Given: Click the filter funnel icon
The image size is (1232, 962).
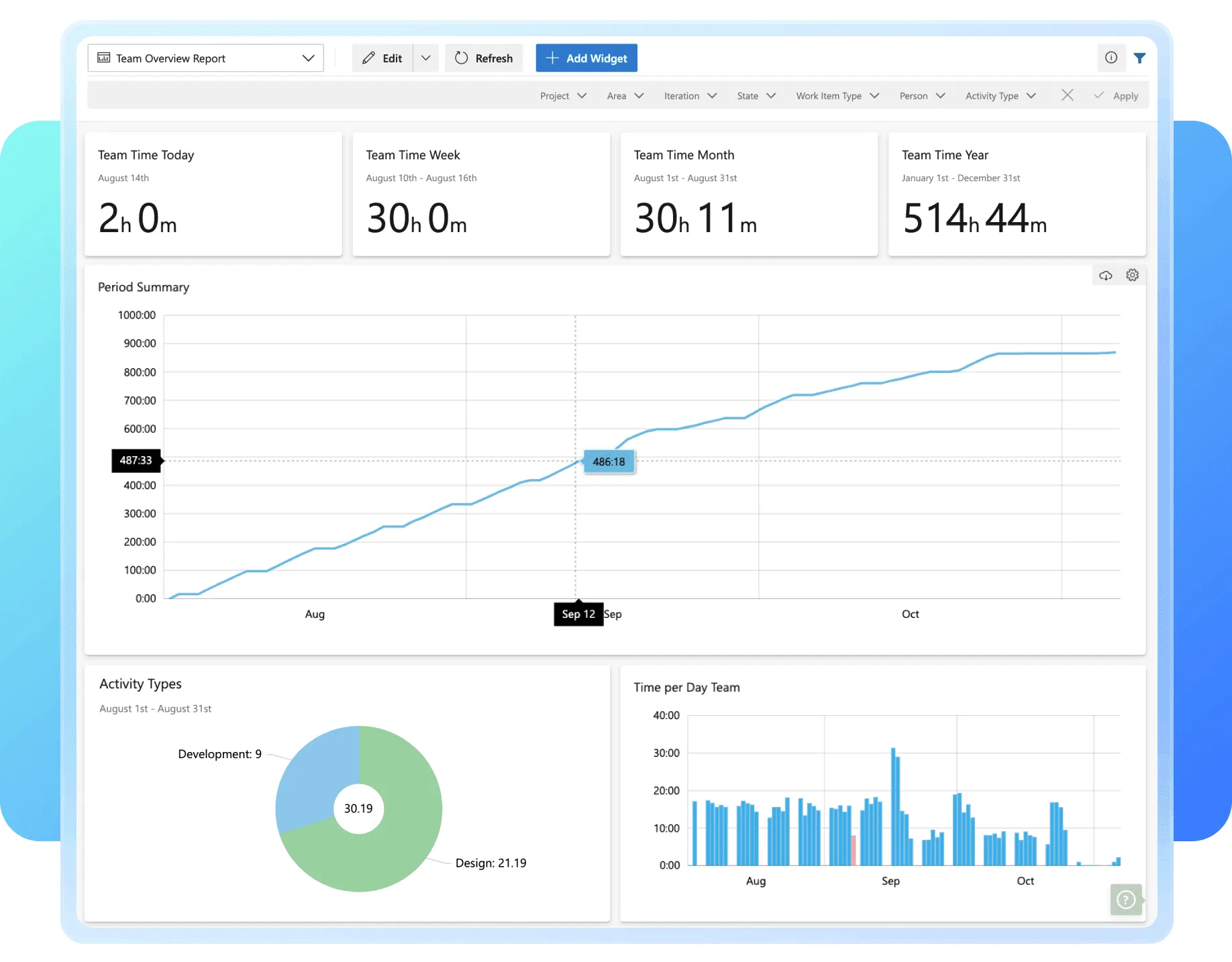Looking at the screenshot, I should (1139, 58).
